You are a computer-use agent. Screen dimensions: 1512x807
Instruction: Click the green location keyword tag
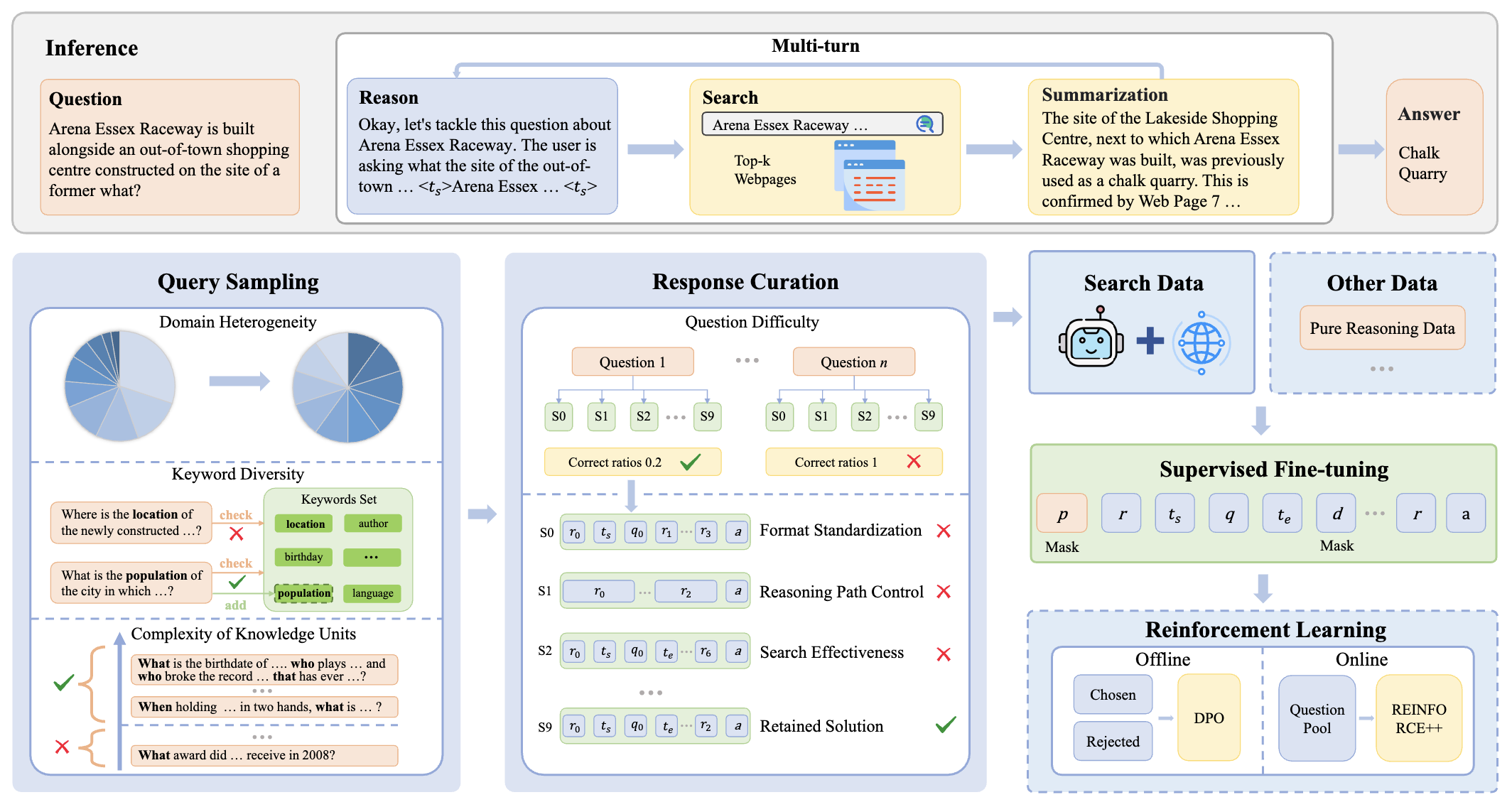(305, 524)
